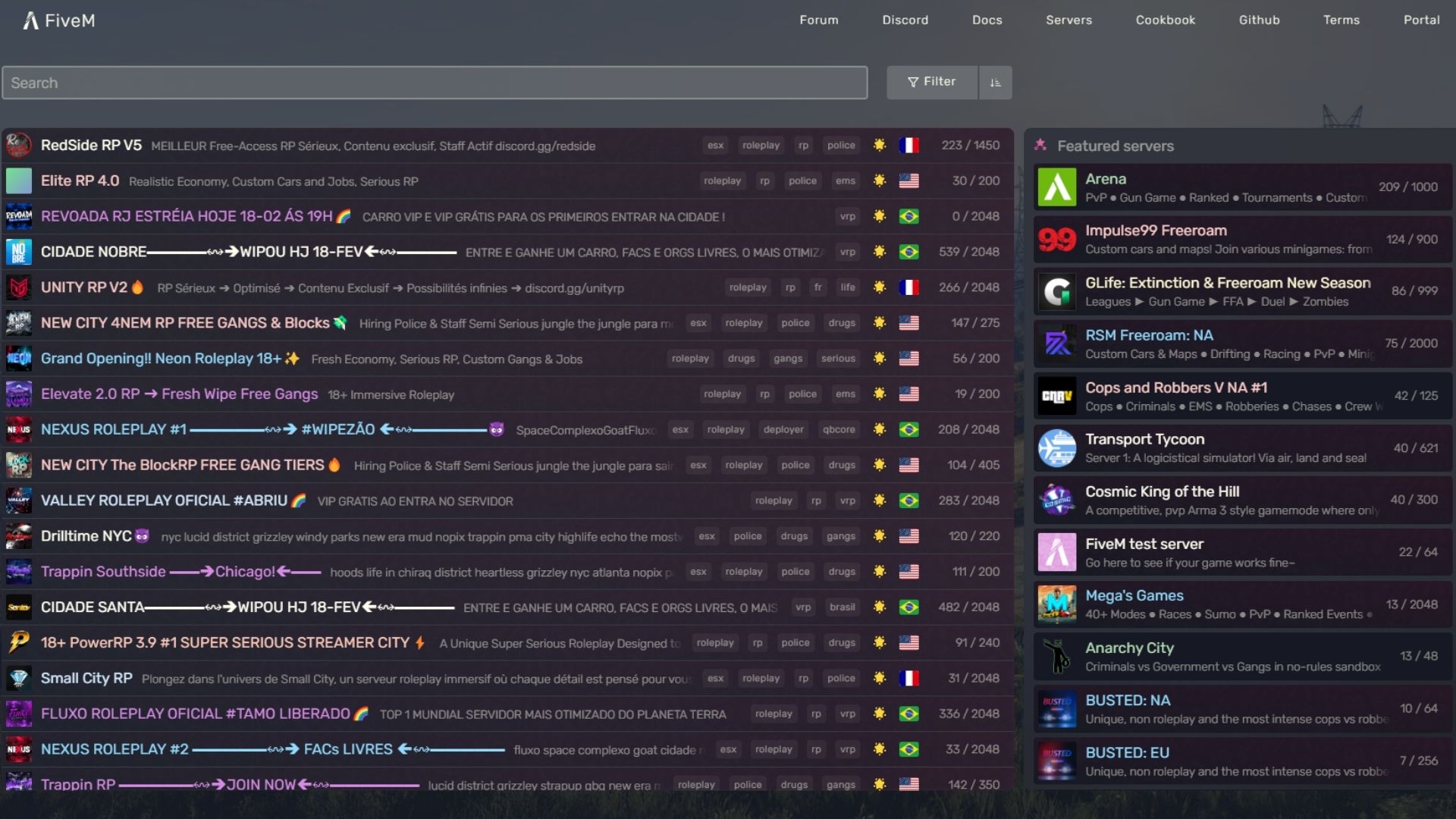Click the Mega's Games icon
The width and height of the screenshot is (1456, 819).
(1057, 604)
